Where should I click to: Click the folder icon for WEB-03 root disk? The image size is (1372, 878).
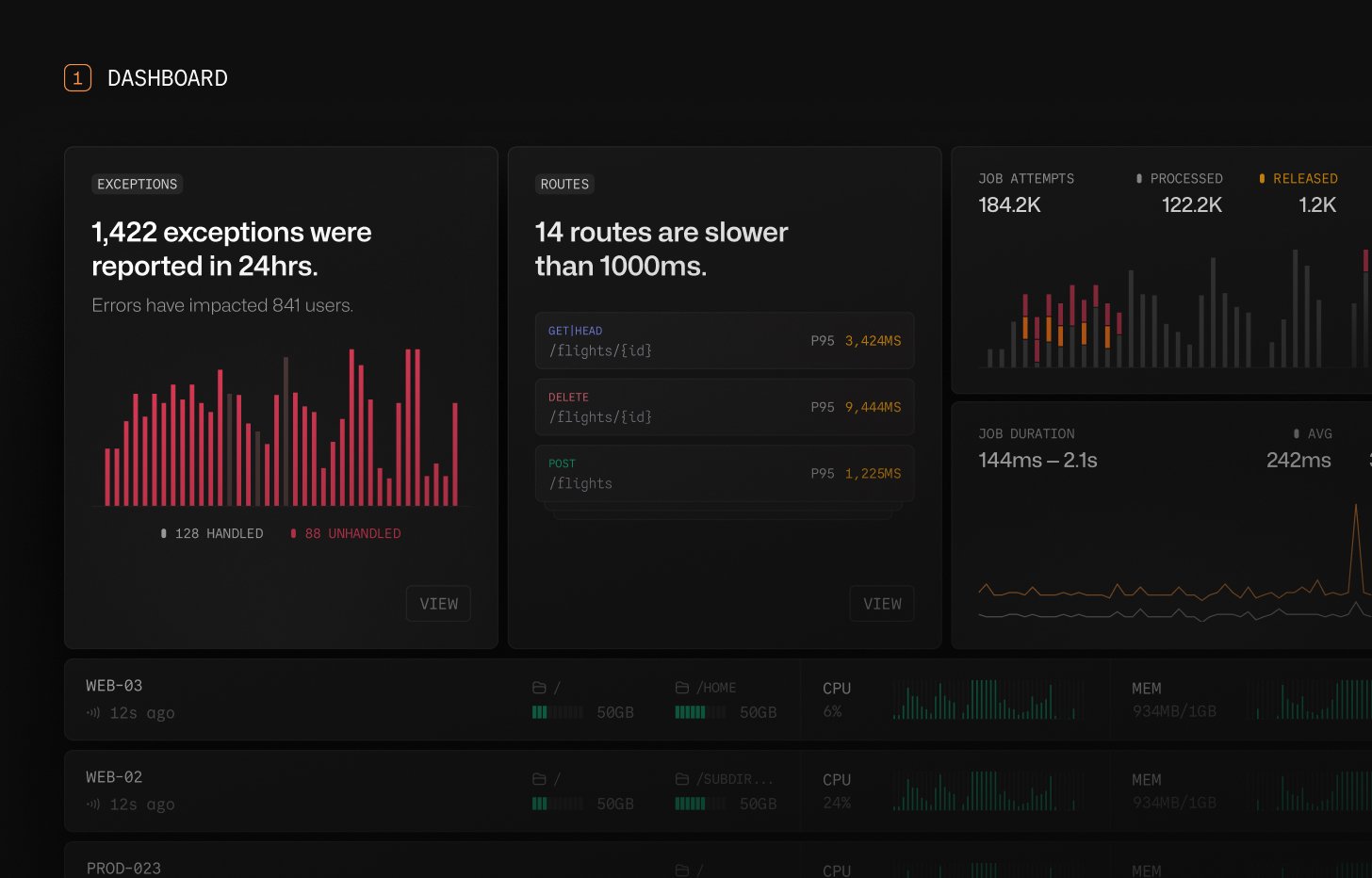[539, 688]
